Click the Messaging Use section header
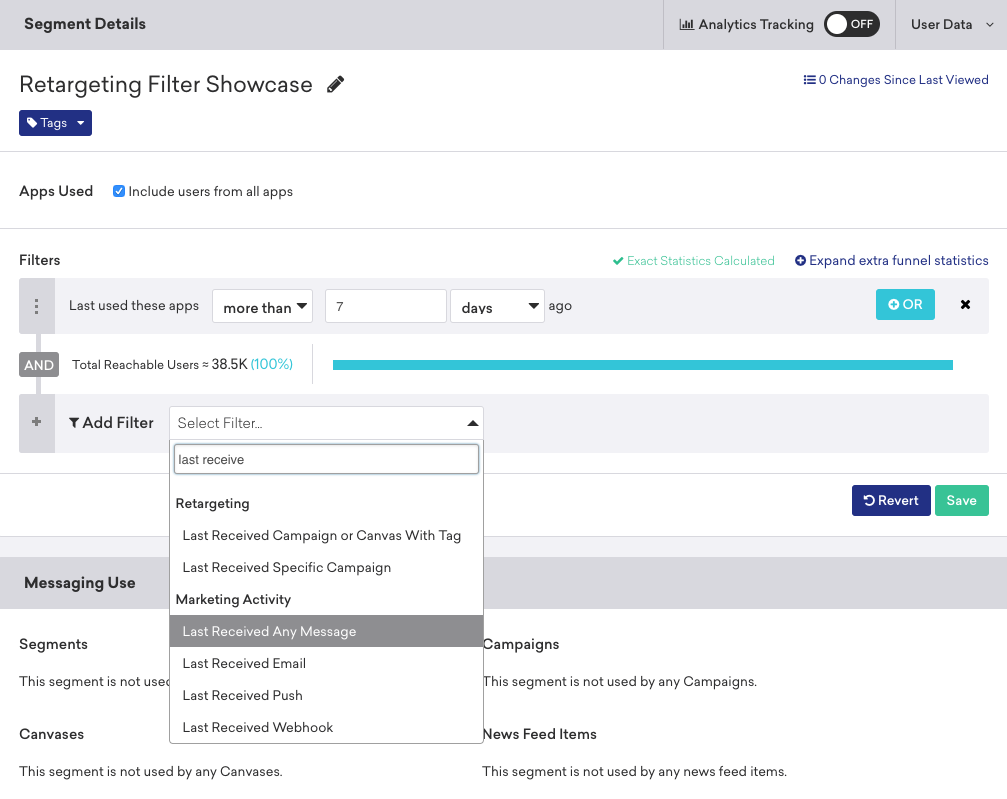The image size is (1007, 799). pyautogui.click(x=80, y=583)
